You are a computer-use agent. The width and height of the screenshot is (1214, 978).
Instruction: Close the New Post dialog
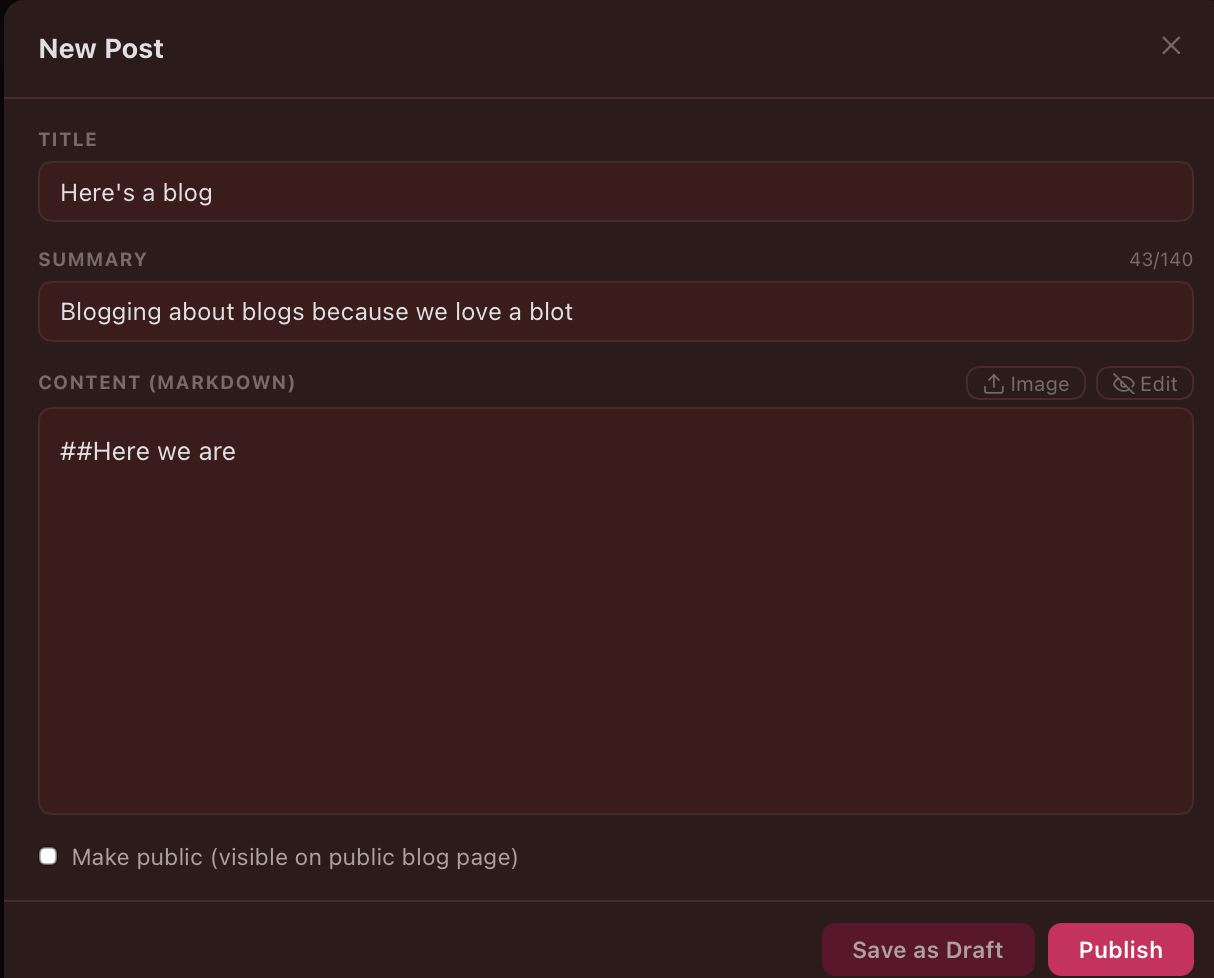tap(1171, 46)
